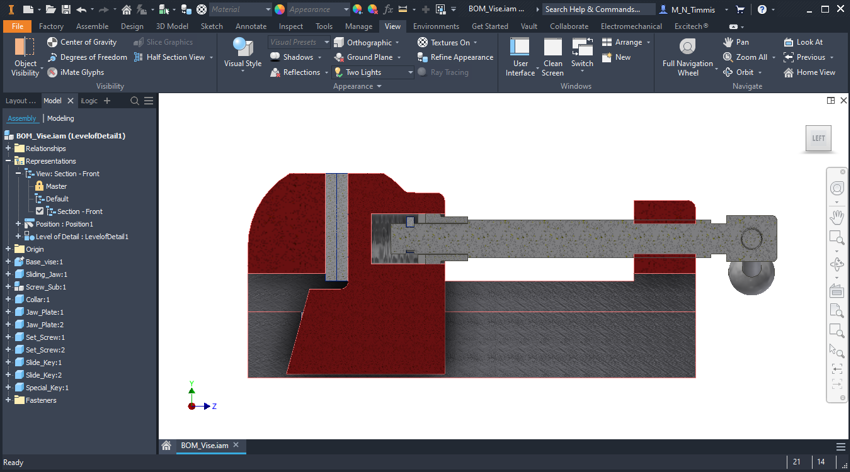Open the Annotate ribbon tab
Image resolution: width=850 pixels, height=472 pixels.
[x=250, y=26]
